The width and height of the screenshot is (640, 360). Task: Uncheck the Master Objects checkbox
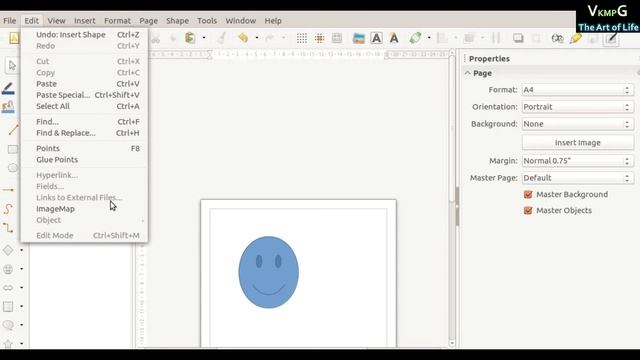(x=528, y=211)
